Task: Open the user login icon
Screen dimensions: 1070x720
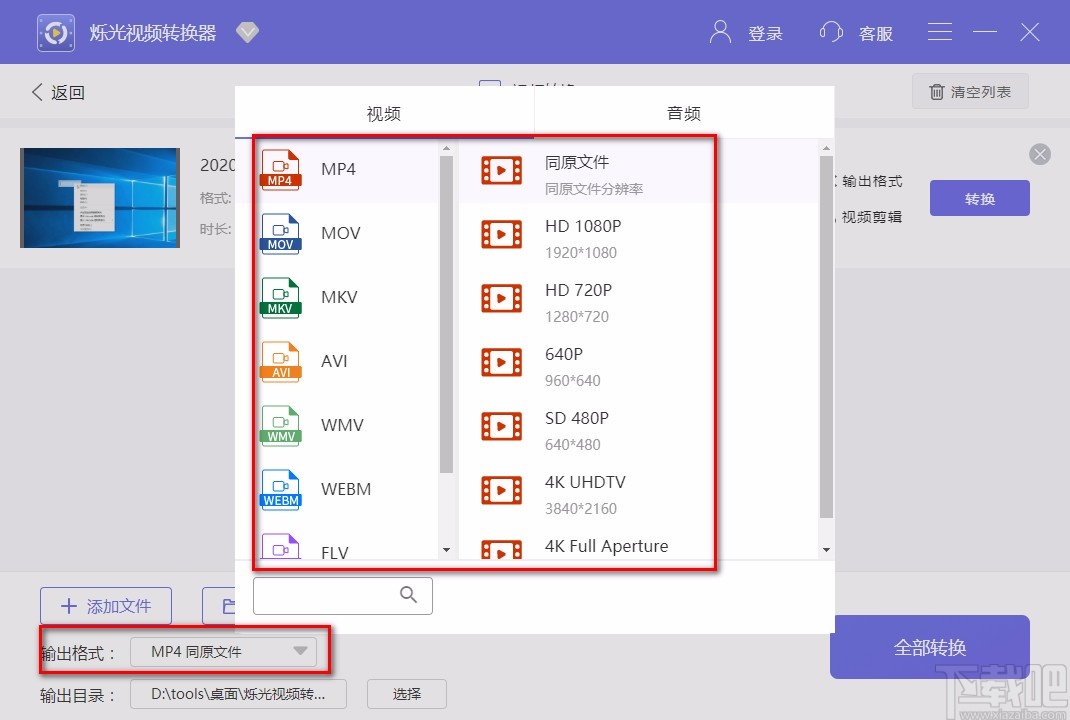Action: coord(720,32)
